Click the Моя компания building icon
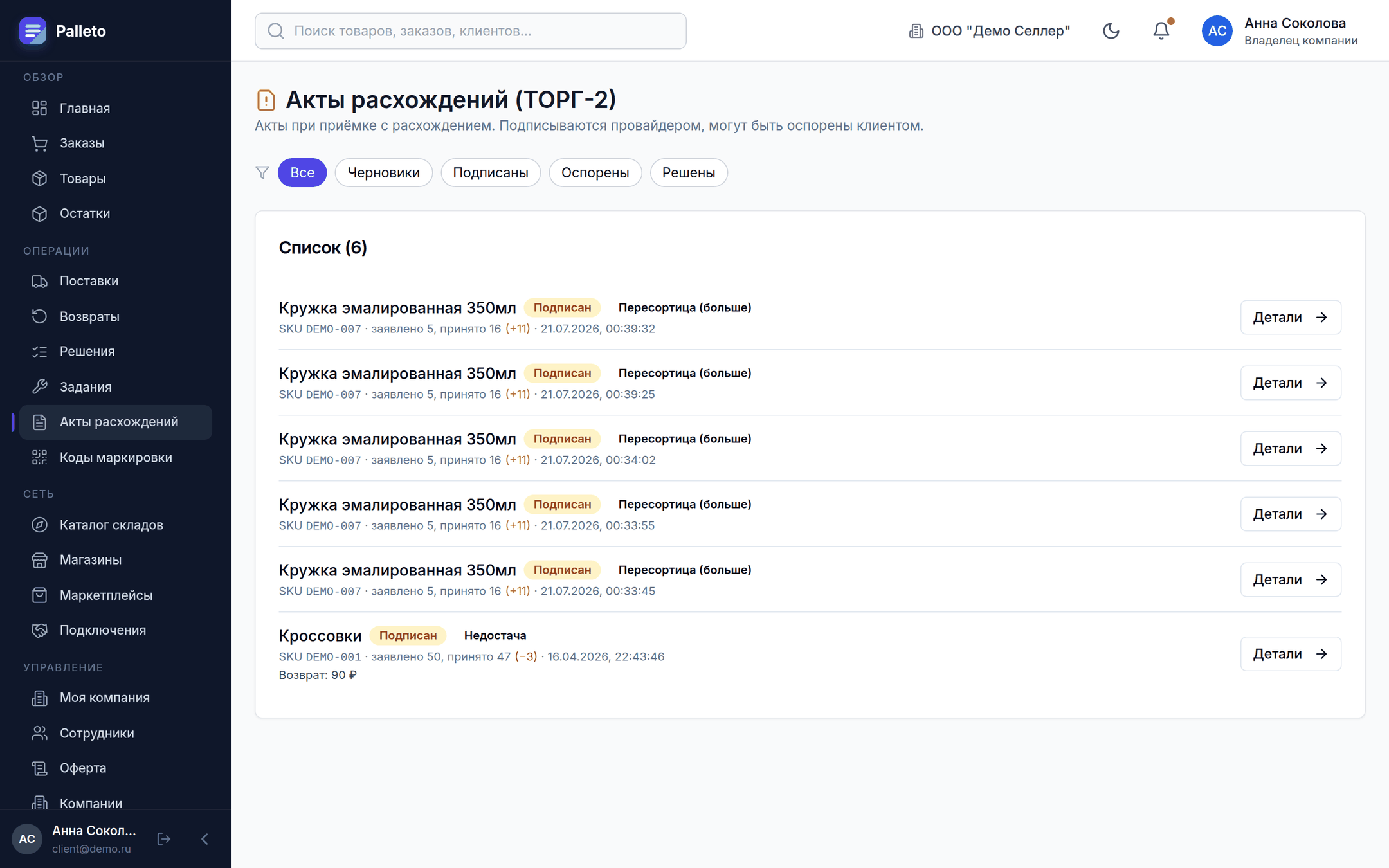 (40, 698)
